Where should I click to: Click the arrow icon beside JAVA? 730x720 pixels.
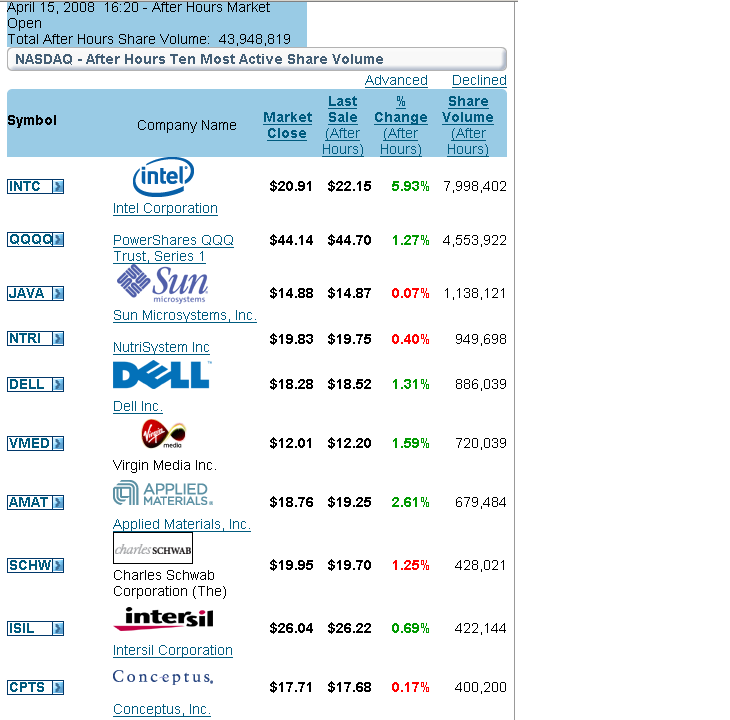pos(58,294)
